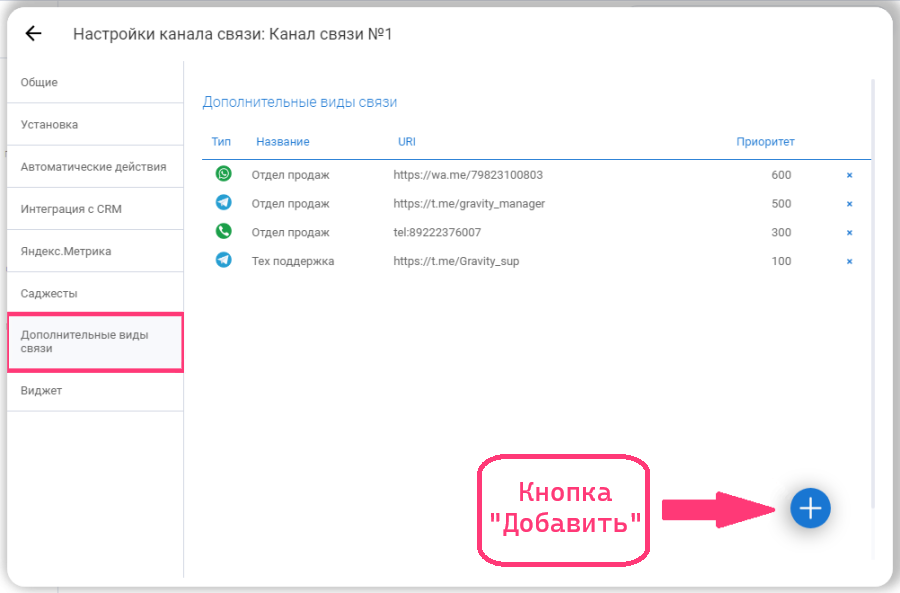Switch to the Установка tab

tap(50, 125)
